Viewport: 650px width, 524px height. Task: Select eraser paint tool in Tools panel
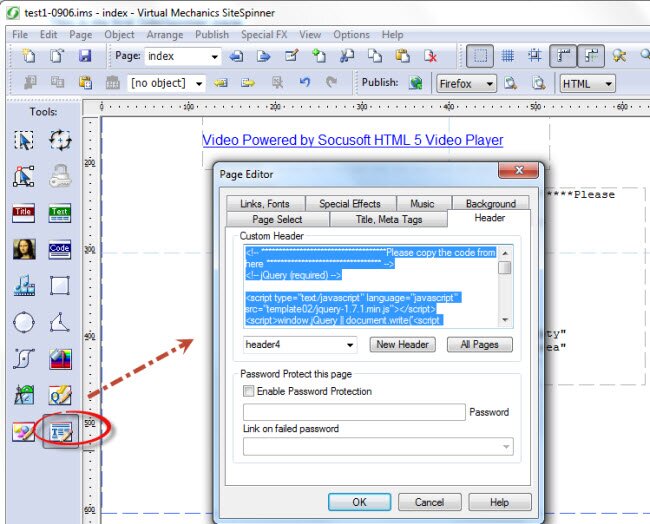pos(24,432)
